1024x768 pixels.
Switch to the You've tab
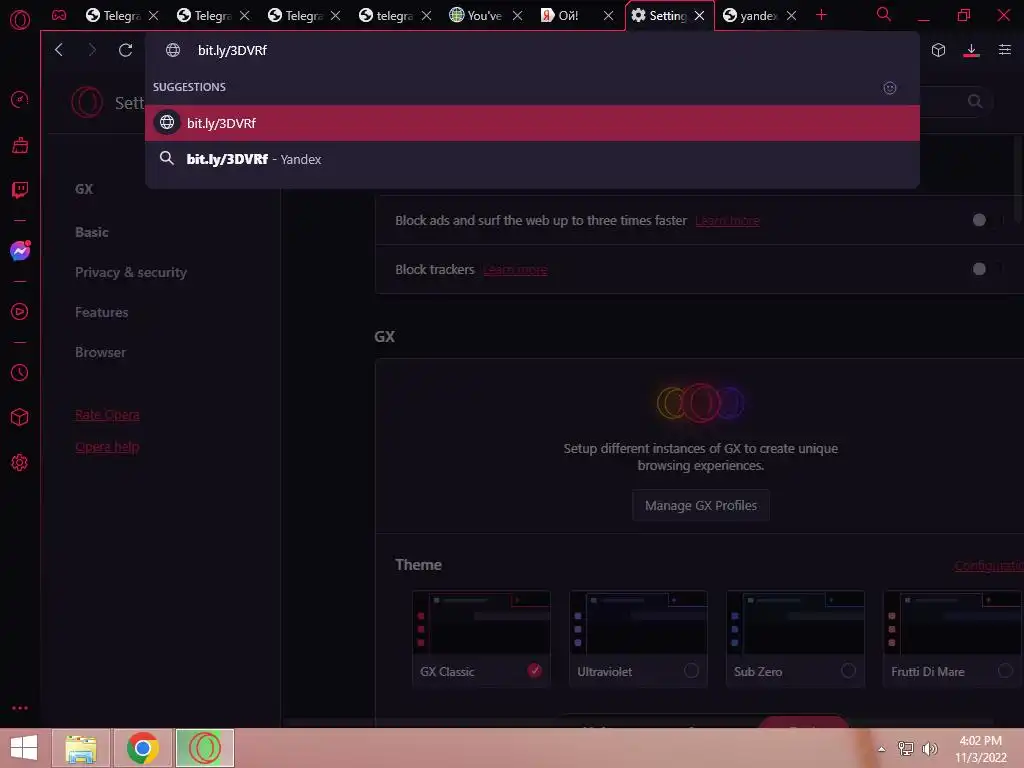click(x=485, y=16)
